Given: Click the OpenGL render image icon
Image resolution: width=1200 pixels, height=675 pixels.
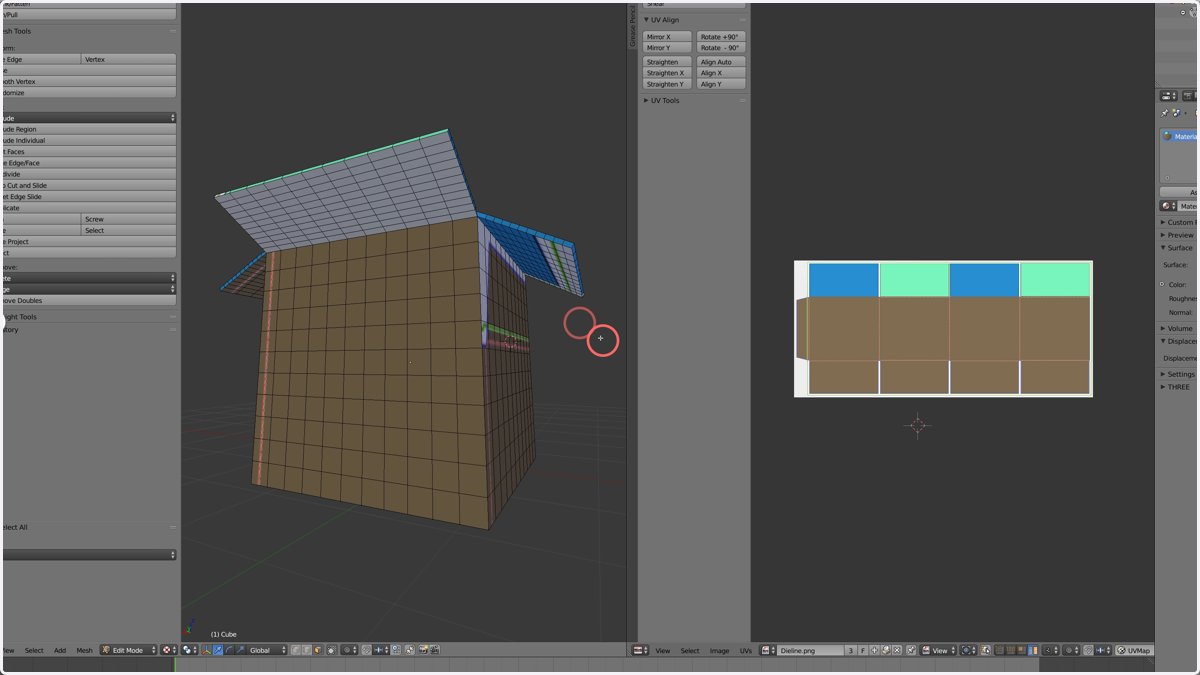Looking at the screenshot, I should pos(424,650).
